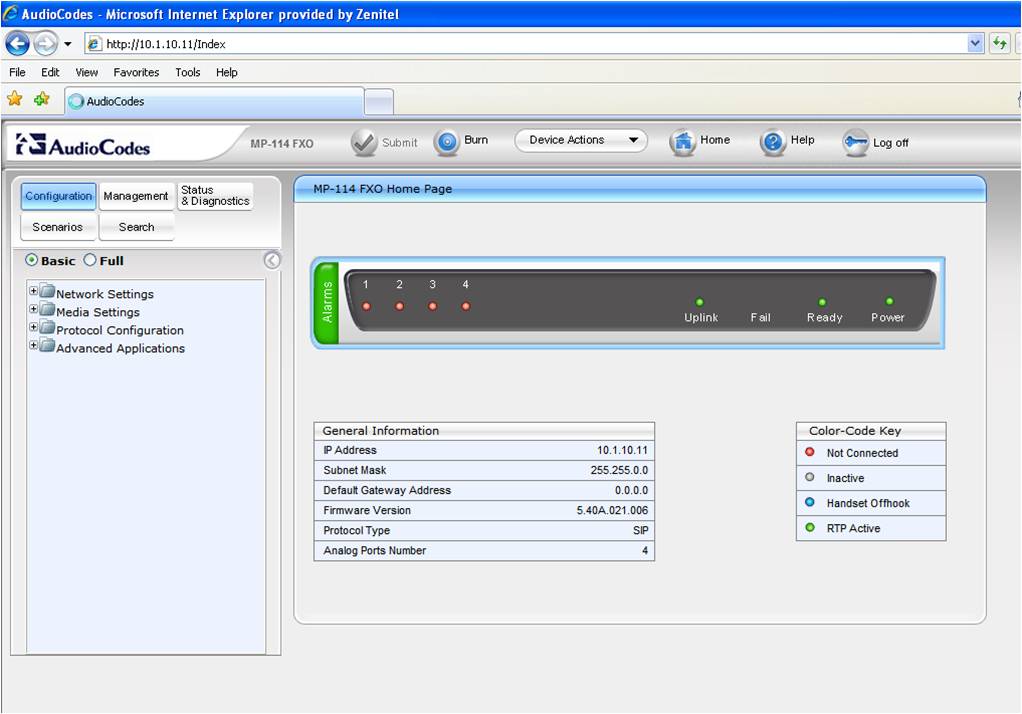
Task: Open the Device Actions dropdown
Action: click(x=580, y=141)
